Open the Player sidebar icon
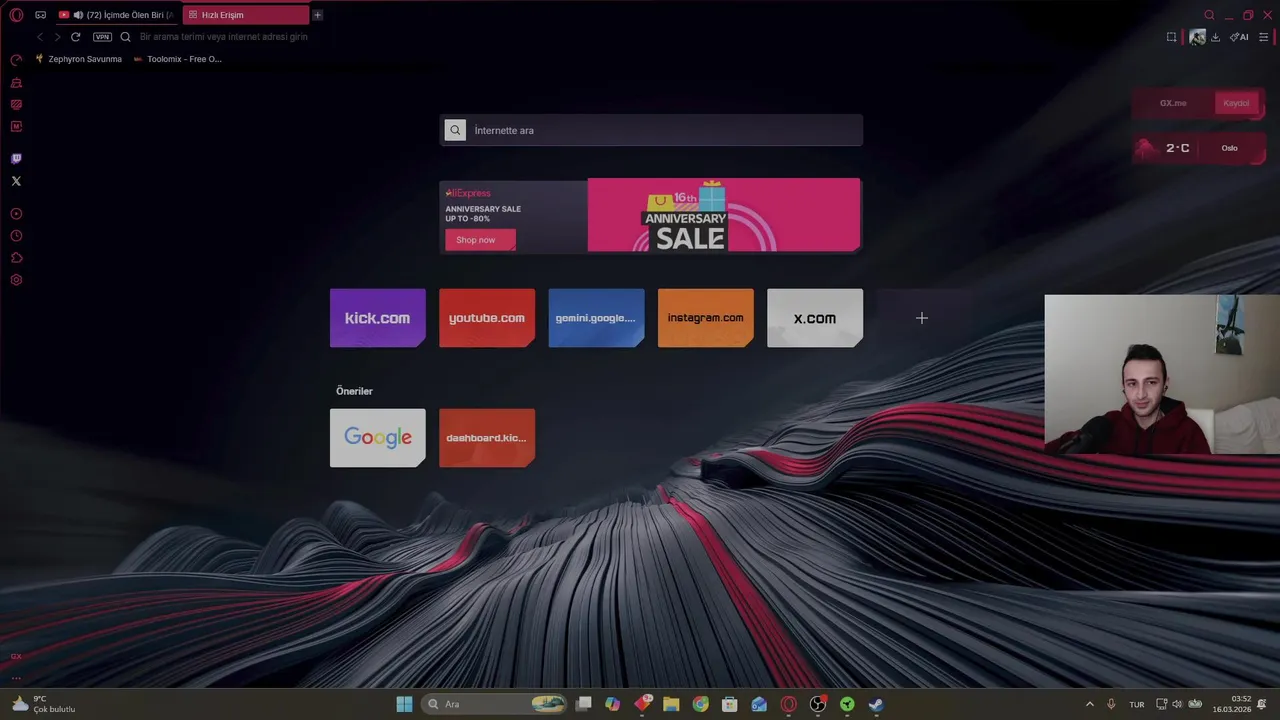Screen dimensions: 1280x720 [16, 214]
